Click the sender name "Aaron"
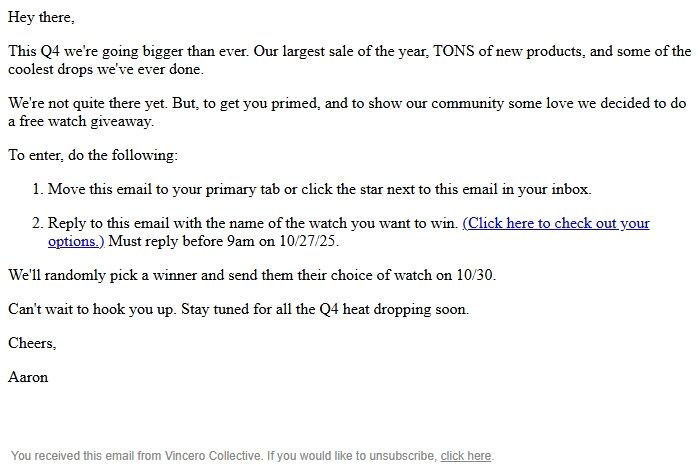Screen dimensions: 700x467 [x=28, y=377]
